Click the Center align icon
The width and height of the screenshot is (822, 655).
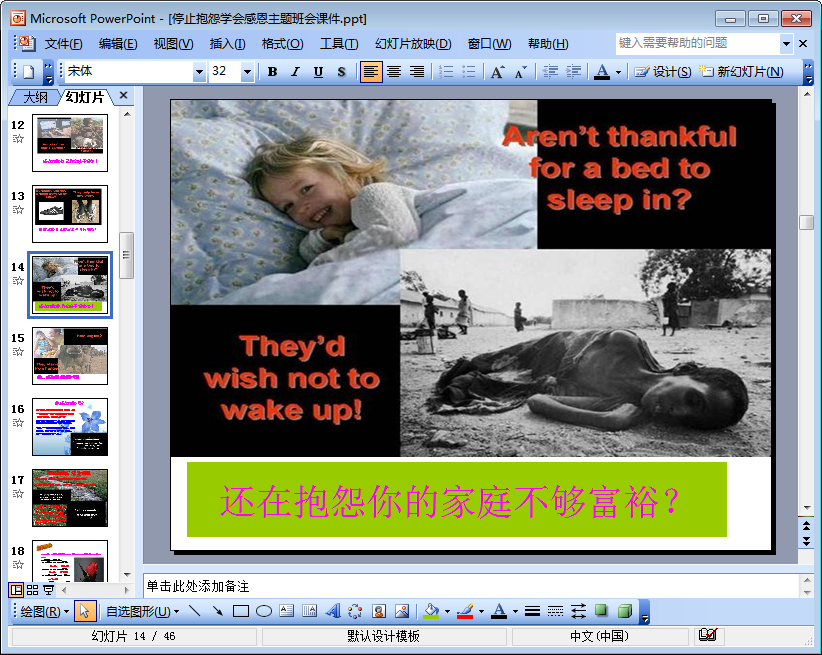pos(394,72)
